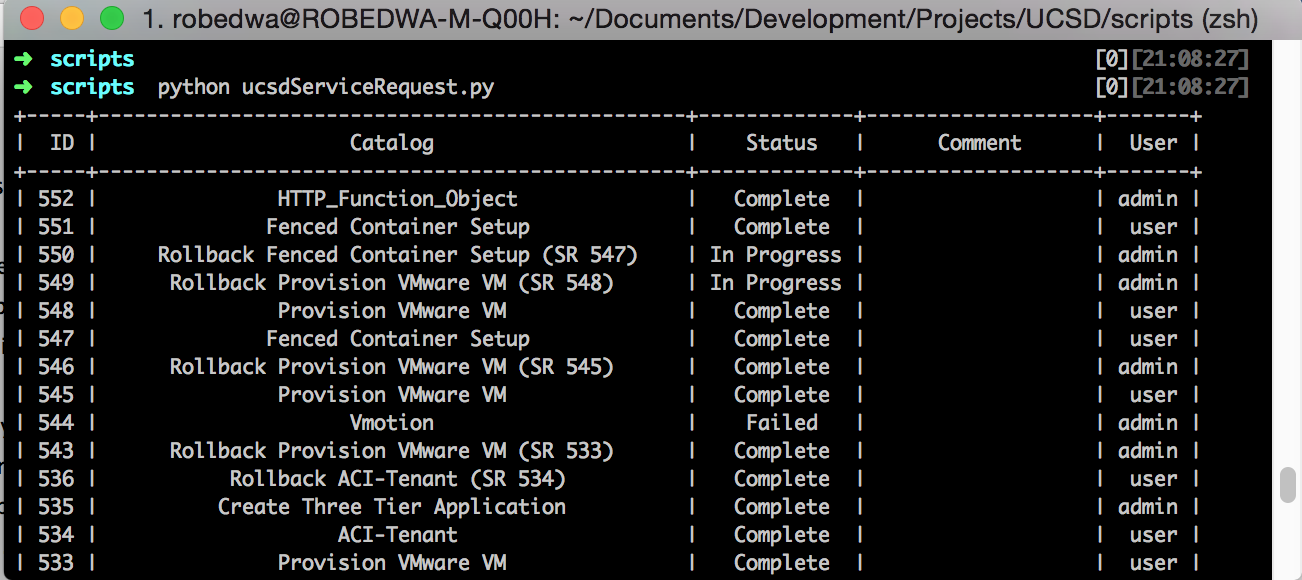
Task: Click the Catalog column header
Action: tap(391, 143)
